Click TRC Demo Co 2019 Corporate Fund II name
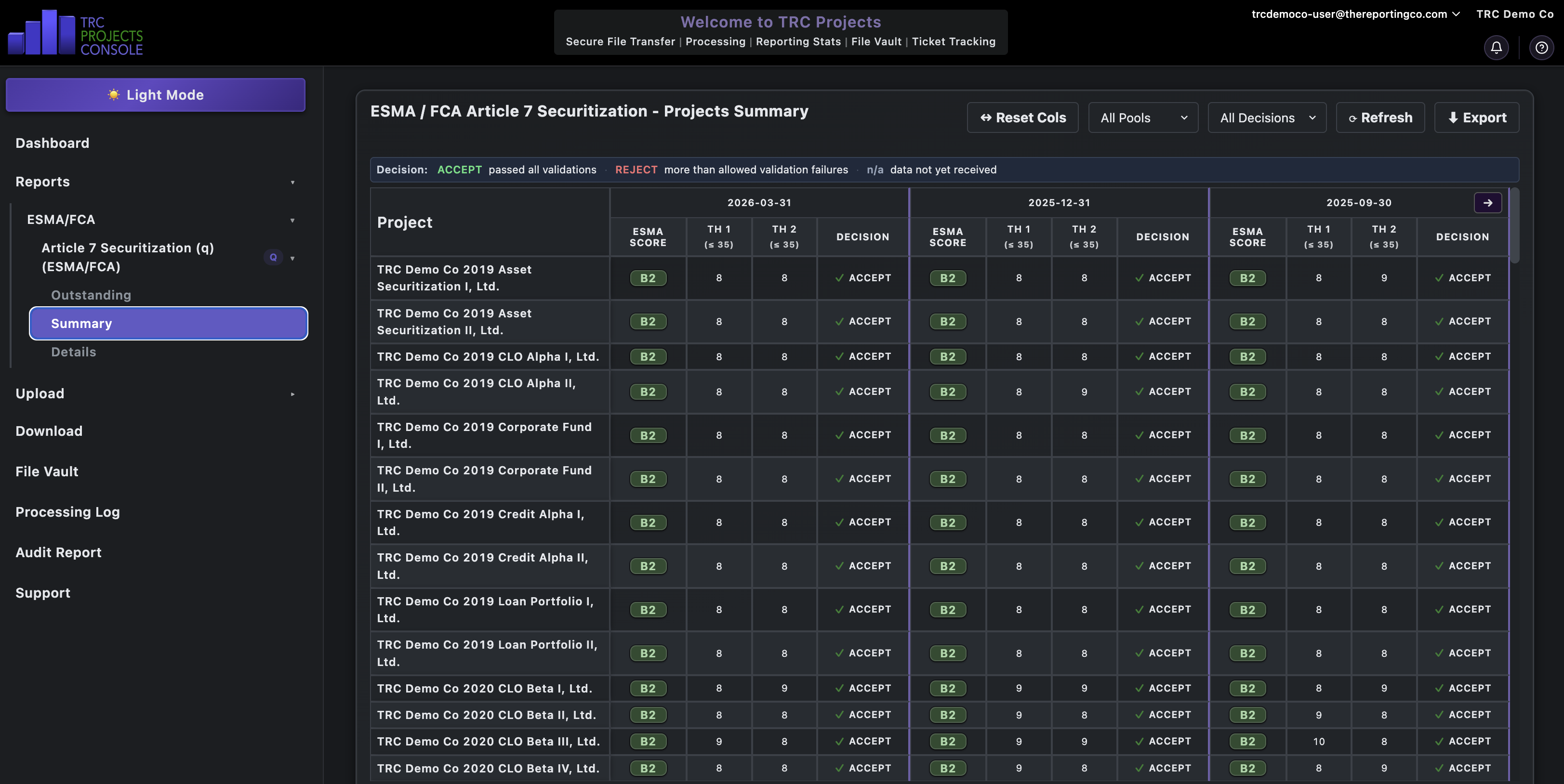 [x=484, y=479]
